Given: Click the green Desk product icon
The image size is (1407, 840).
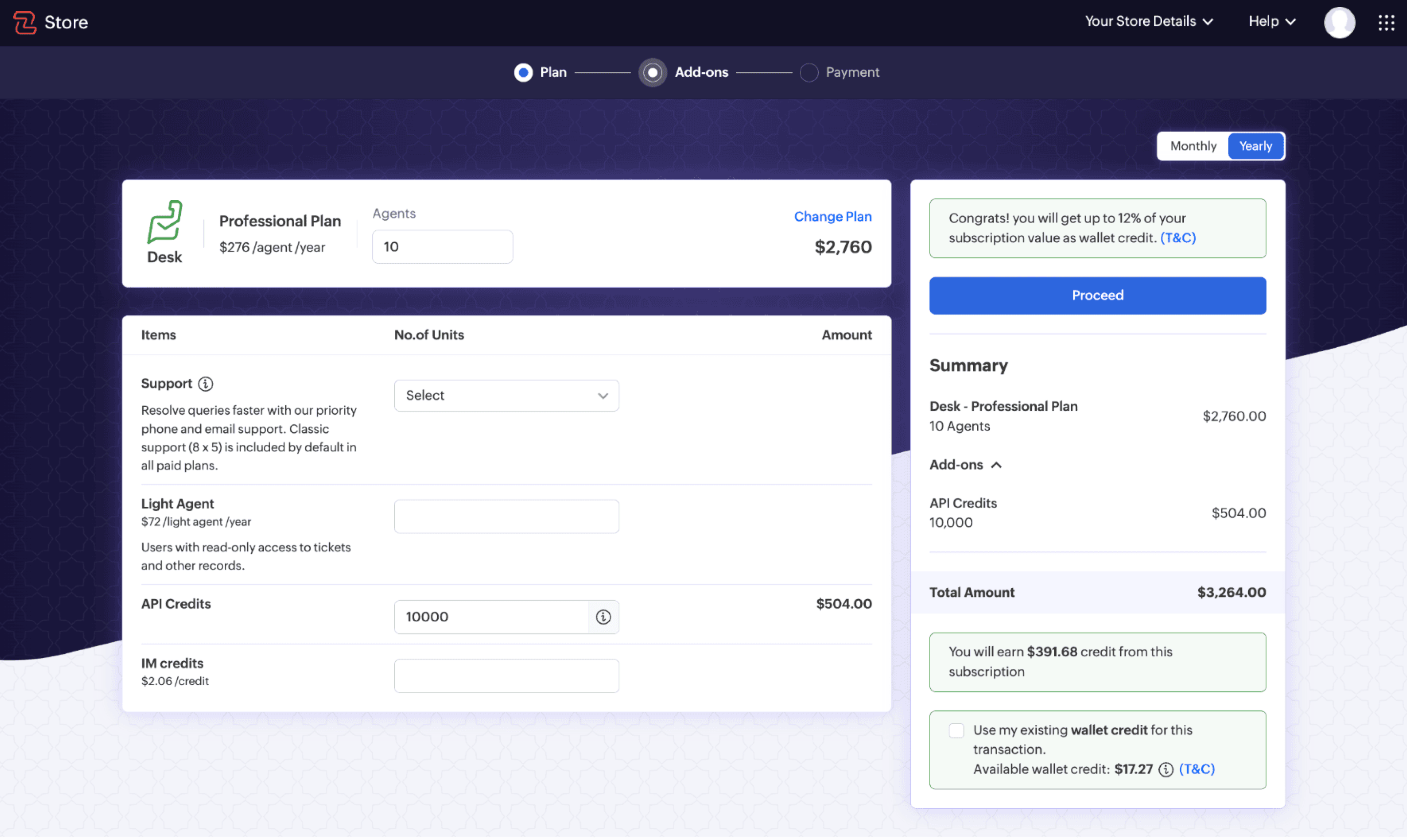Looking at the screenshot, I should pos(165,221).
